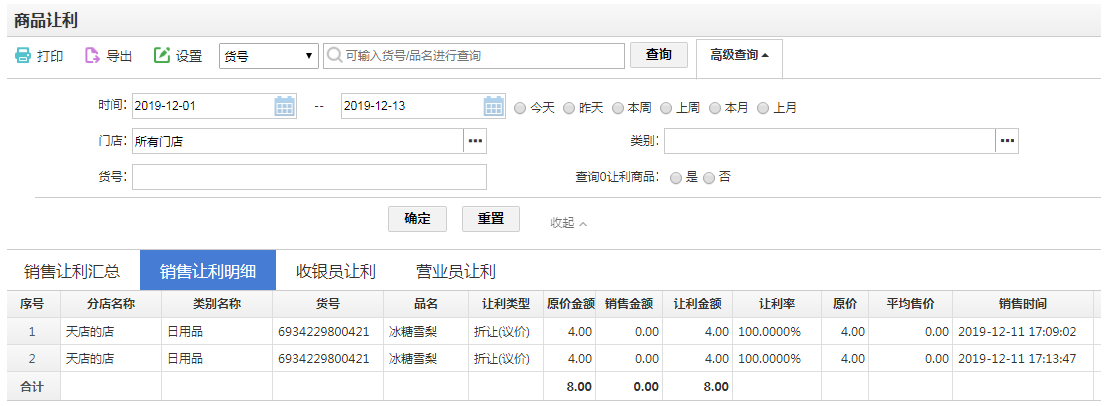Collapse the 高级查询 panel toggle
The width and height of the screenshot is (1113, 406).
(x=740, y=55)
